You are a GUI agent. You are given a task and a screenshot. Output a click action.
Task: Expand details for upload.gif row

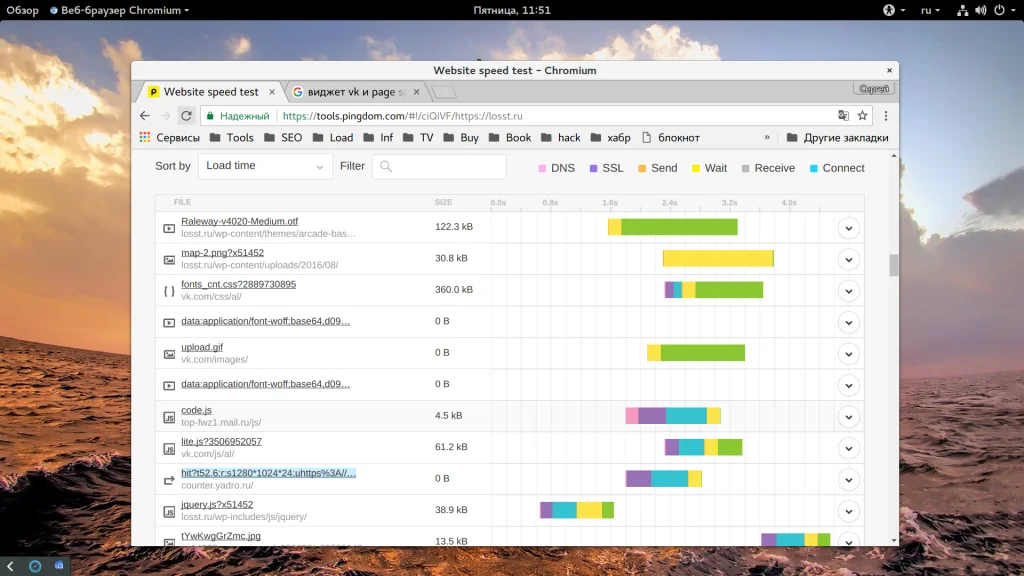coord(848,353)
